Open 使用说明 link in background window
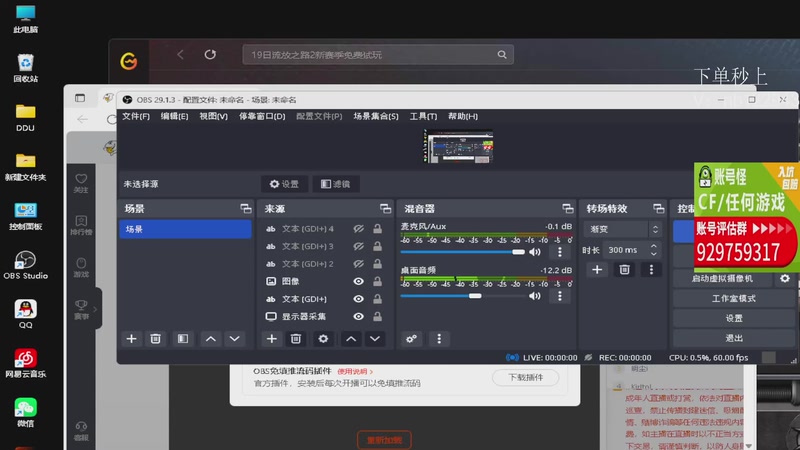 click(355, 371)
